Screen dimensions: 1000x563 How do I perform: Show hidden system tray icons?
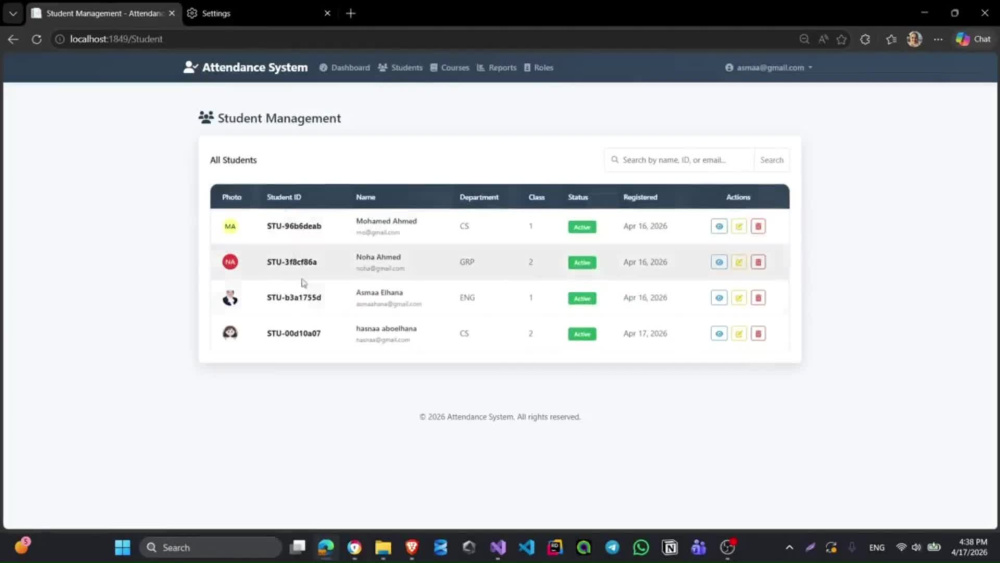coord(789,547)
